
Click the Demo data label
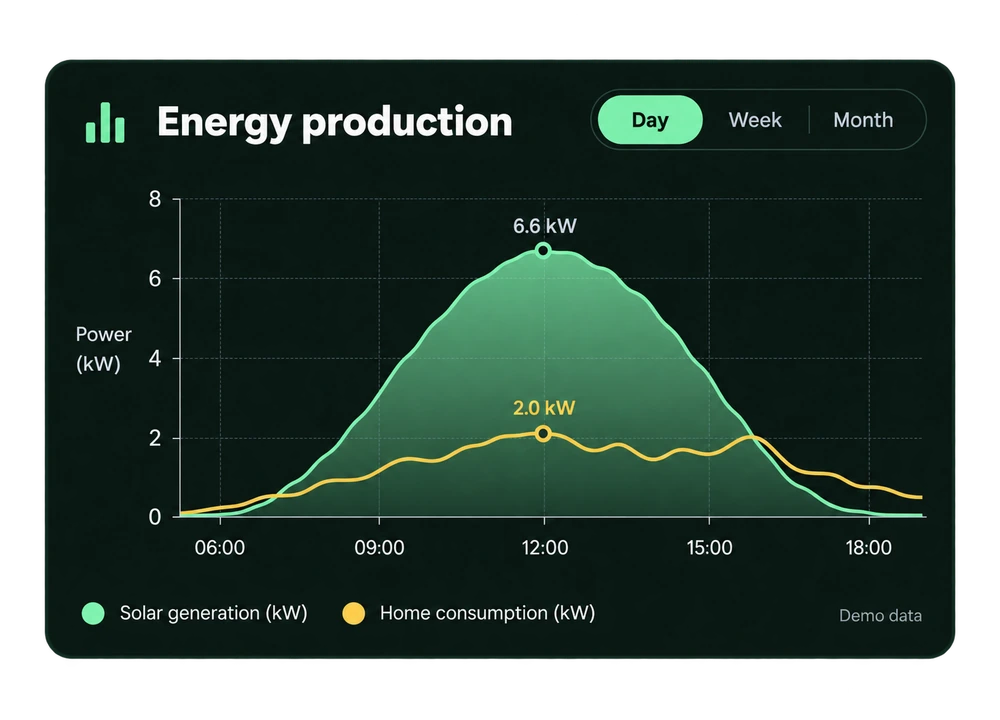point(880,615)
